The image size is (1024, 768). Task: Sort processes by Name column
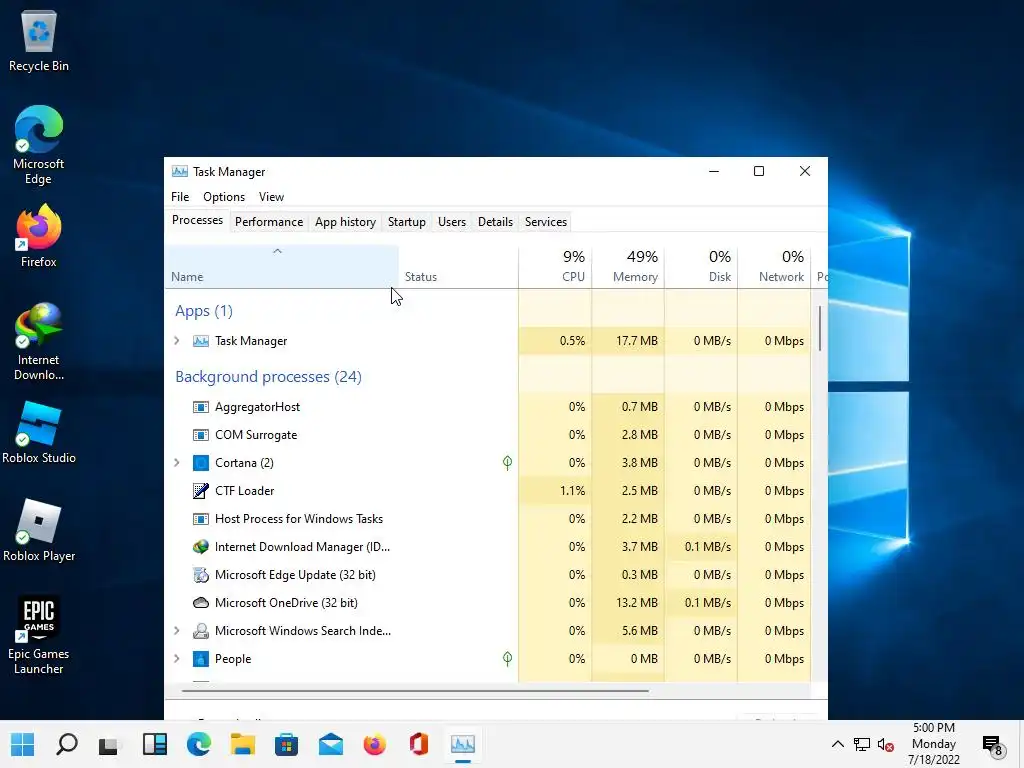pyautogui.click(x=281, y=266)
